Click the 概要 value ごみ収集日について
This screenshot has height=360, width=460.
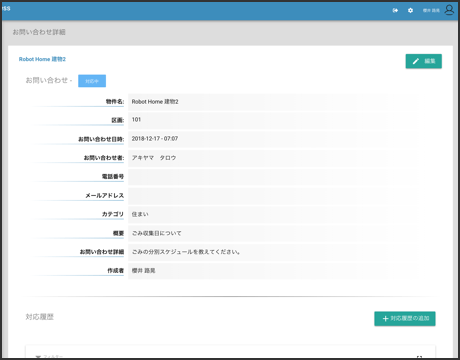coord(156,233)
